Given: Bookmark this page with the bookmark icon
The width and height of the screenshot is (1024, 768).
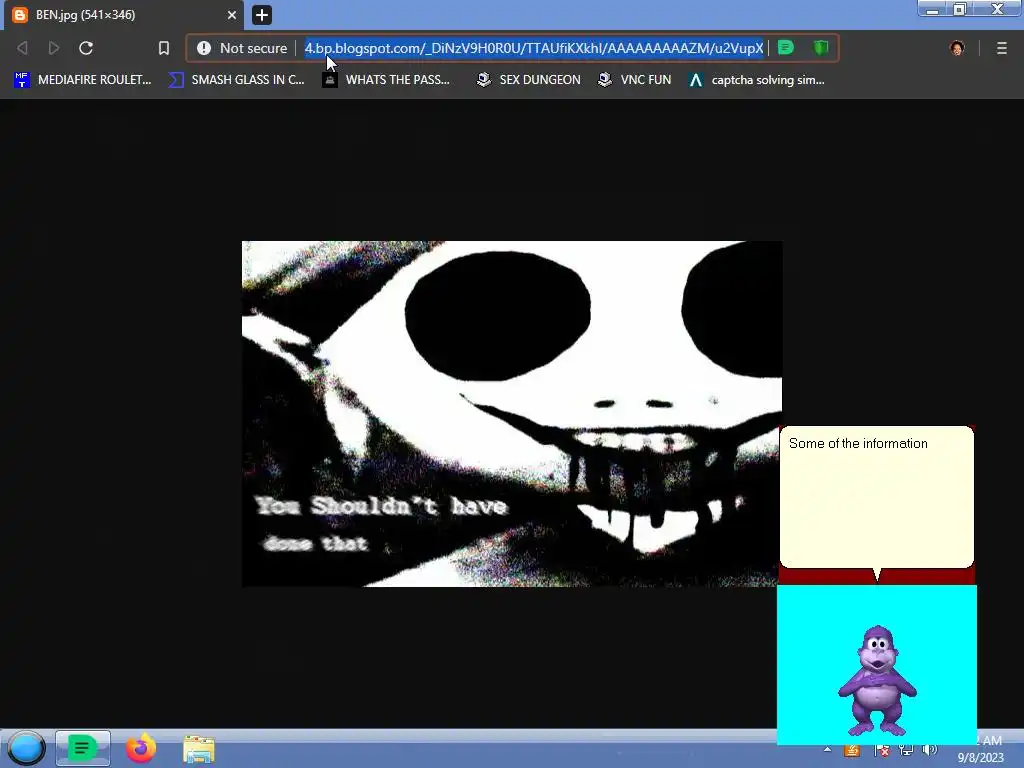Looking at the screenshot, I should coord(164,48).
